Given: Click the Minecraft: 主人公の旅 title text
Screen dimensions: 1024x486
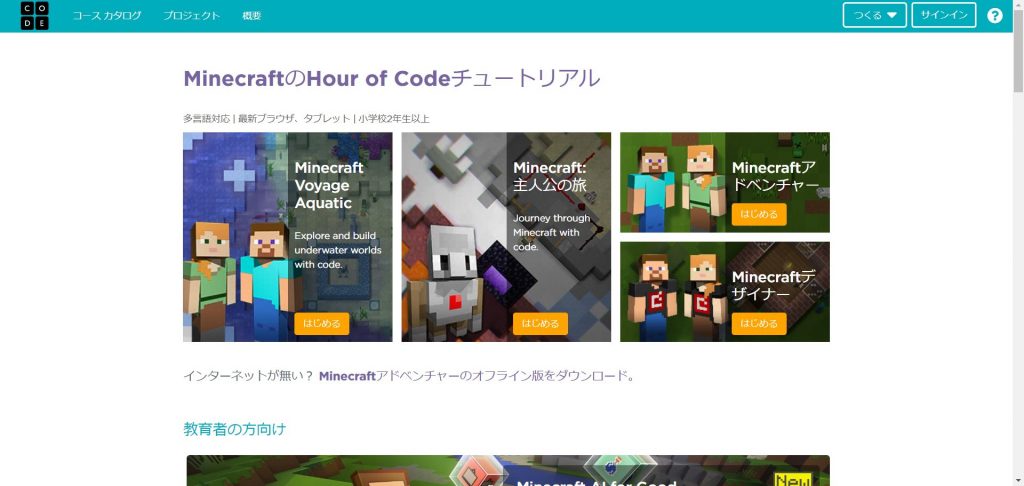Looking at the screenshot, I should click(550, 176).
